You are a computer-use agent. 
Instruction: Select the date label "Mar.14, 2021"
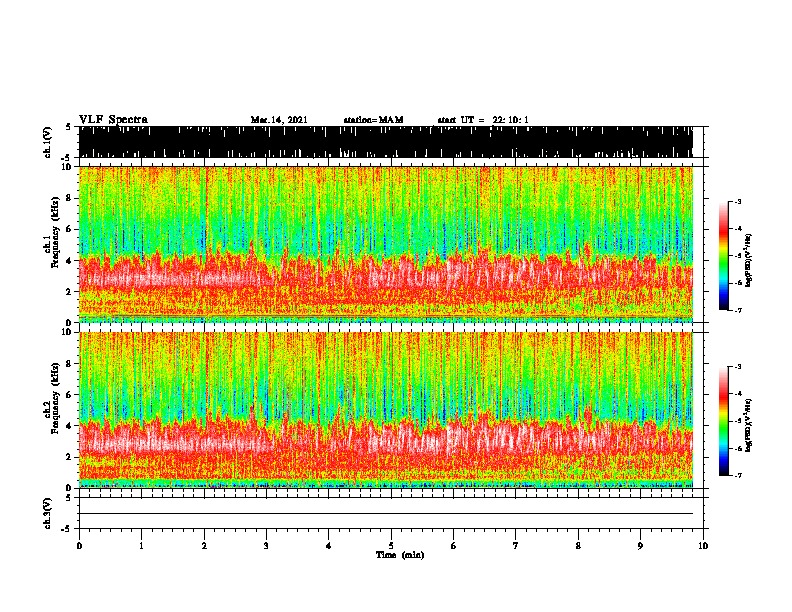click(279, 120)
